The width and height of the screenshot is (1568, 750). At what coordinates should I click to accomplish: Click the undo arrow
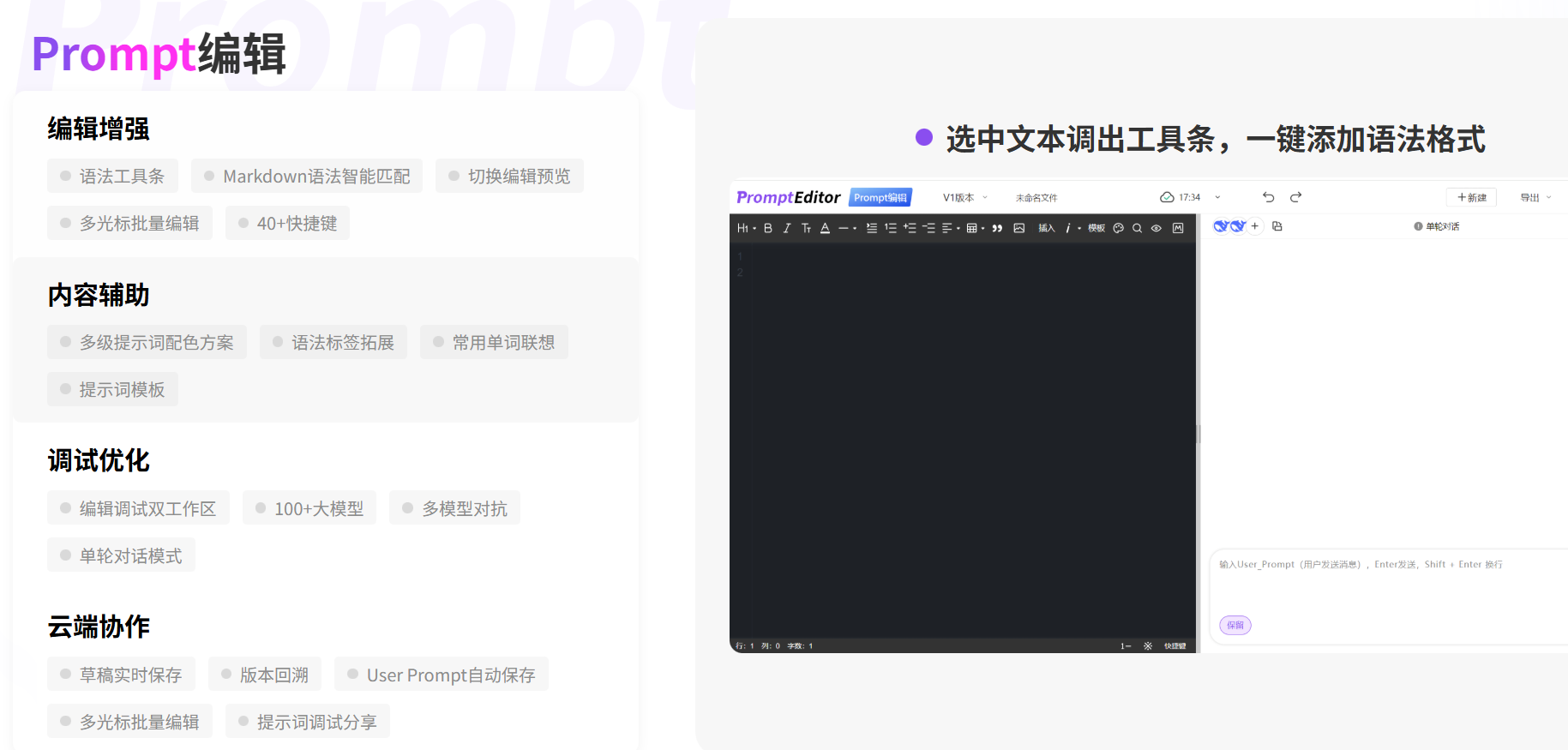click(1268, 197)
